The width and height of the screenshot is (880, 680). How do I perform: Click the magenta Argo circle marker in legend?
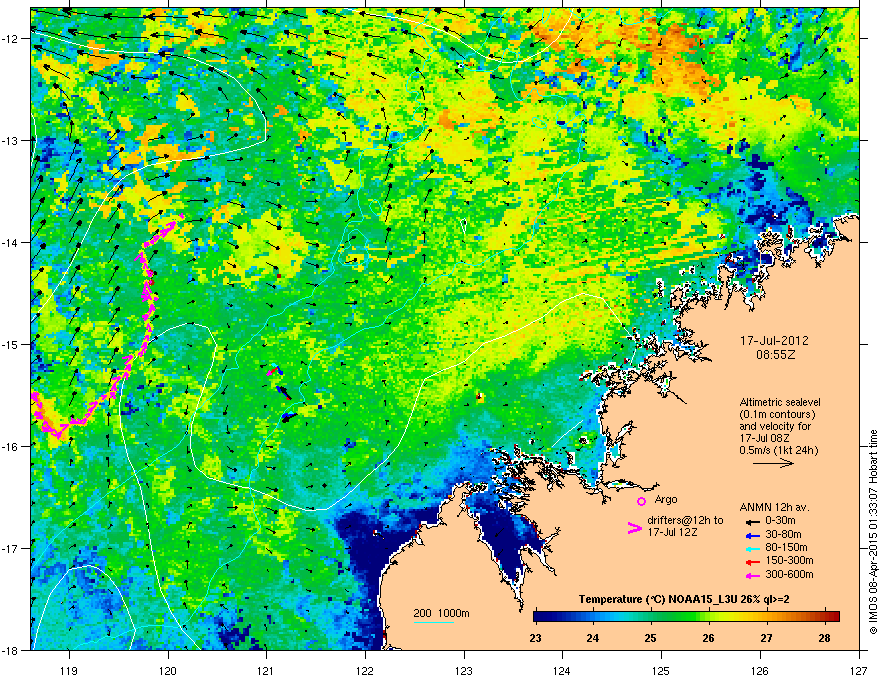tap(641, 501)
